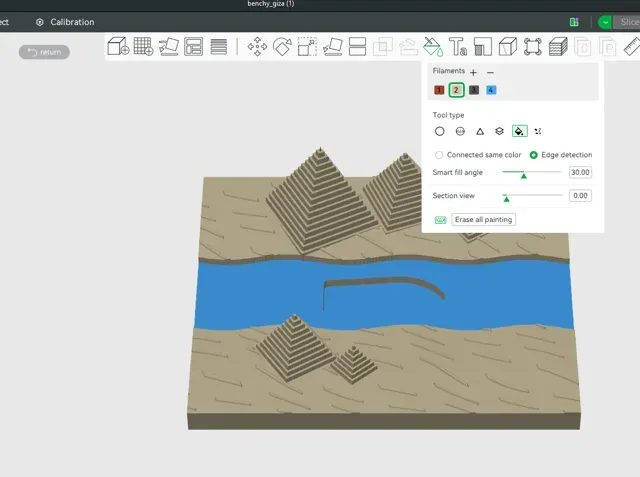Select filament 1 red-brown swatch
This screenshot has width=640, height=477.
pos(439,90)
